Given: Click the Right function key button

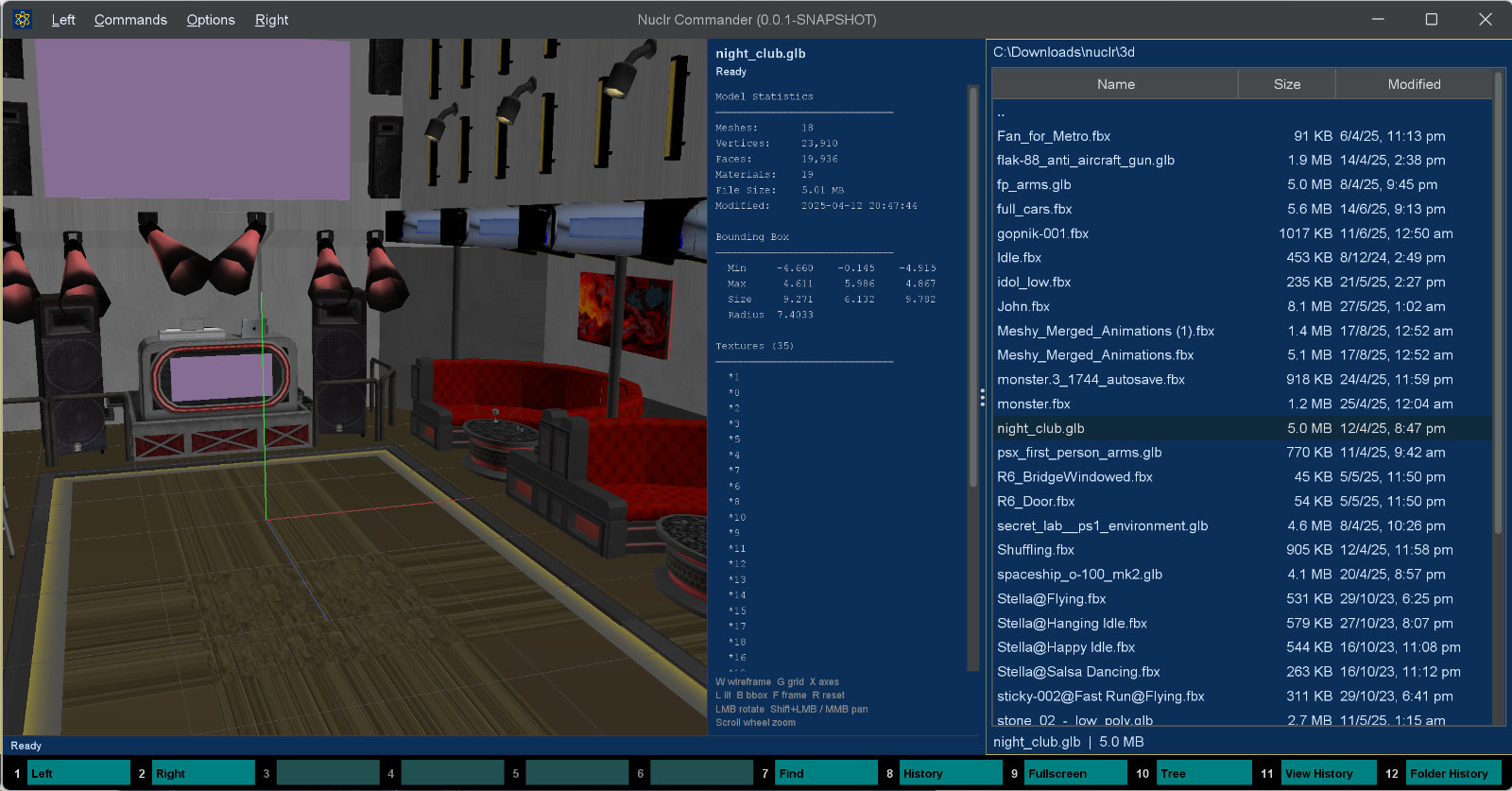Looking at the screenshot, I should tap(203, 773).
